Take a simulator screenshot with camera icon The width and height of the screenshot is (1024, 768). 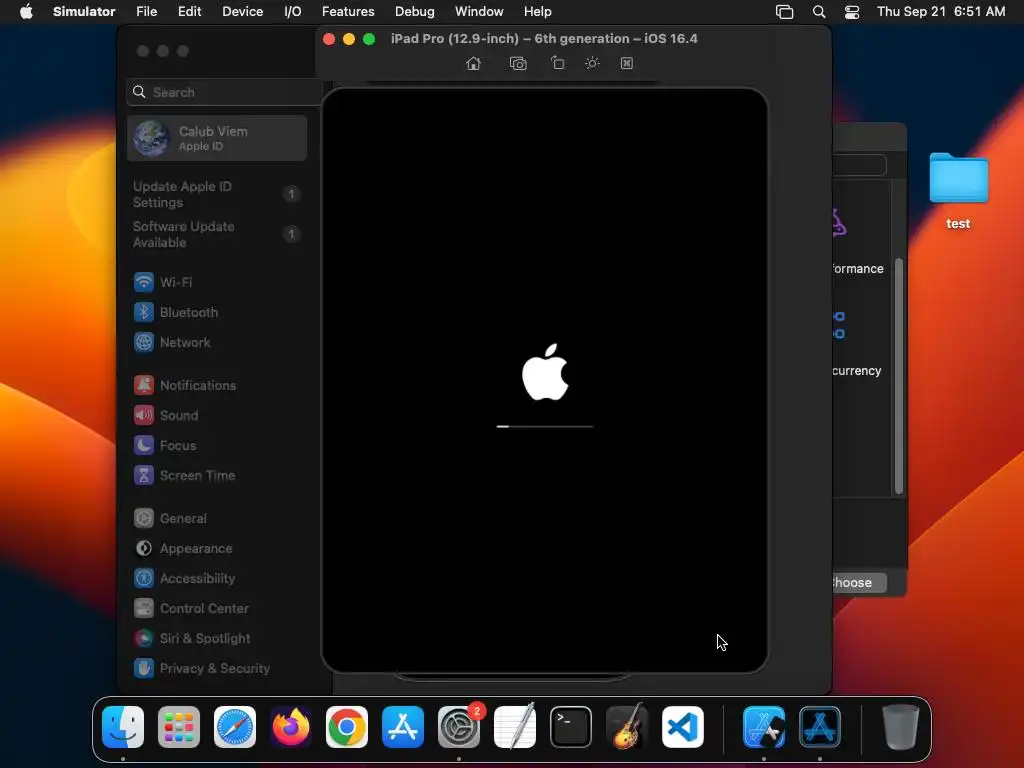[518, 63]
